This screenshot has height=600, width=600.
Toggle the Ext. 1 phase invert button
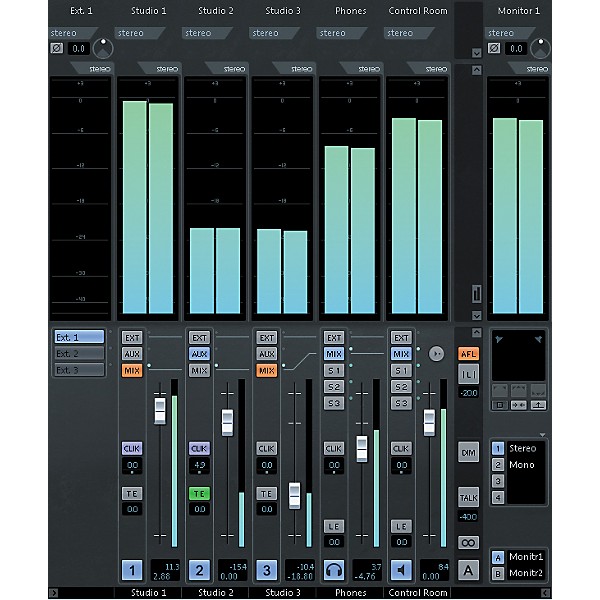57,48
